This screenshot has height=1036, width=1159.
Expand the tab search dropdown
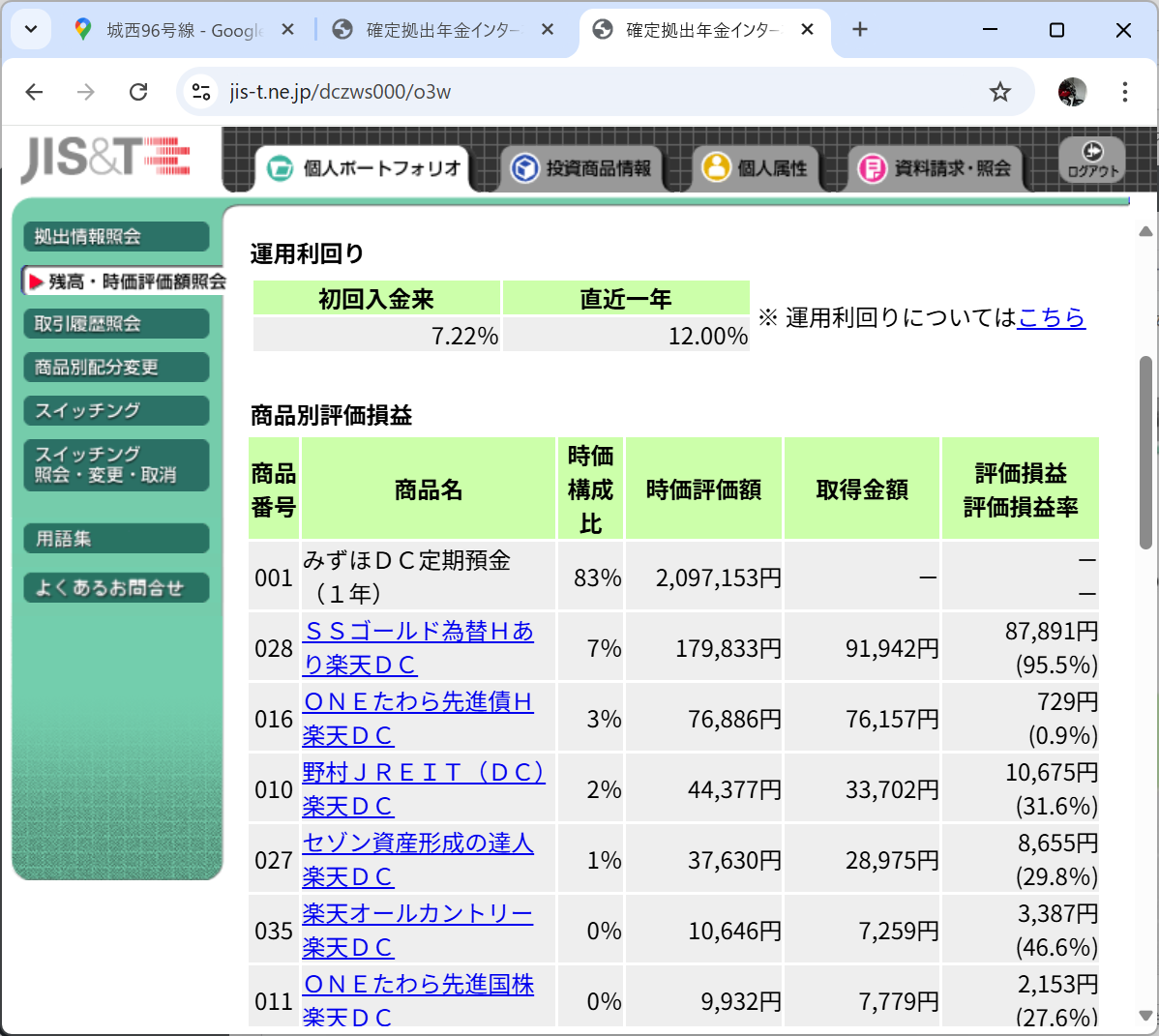tap(31, 30)
